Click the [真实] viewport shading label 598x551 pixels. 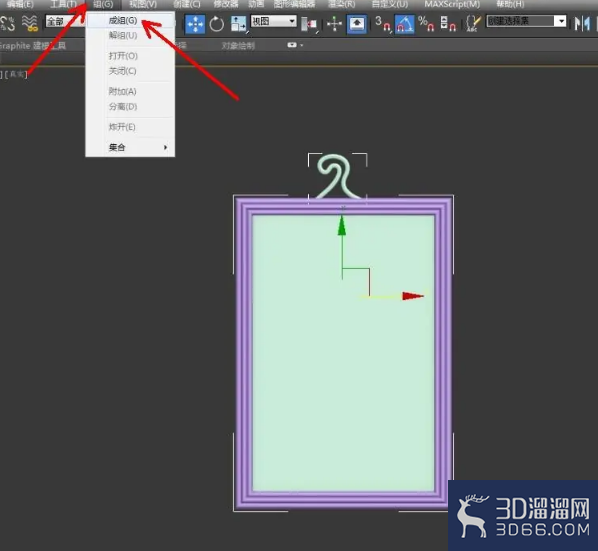click(16, 74)
